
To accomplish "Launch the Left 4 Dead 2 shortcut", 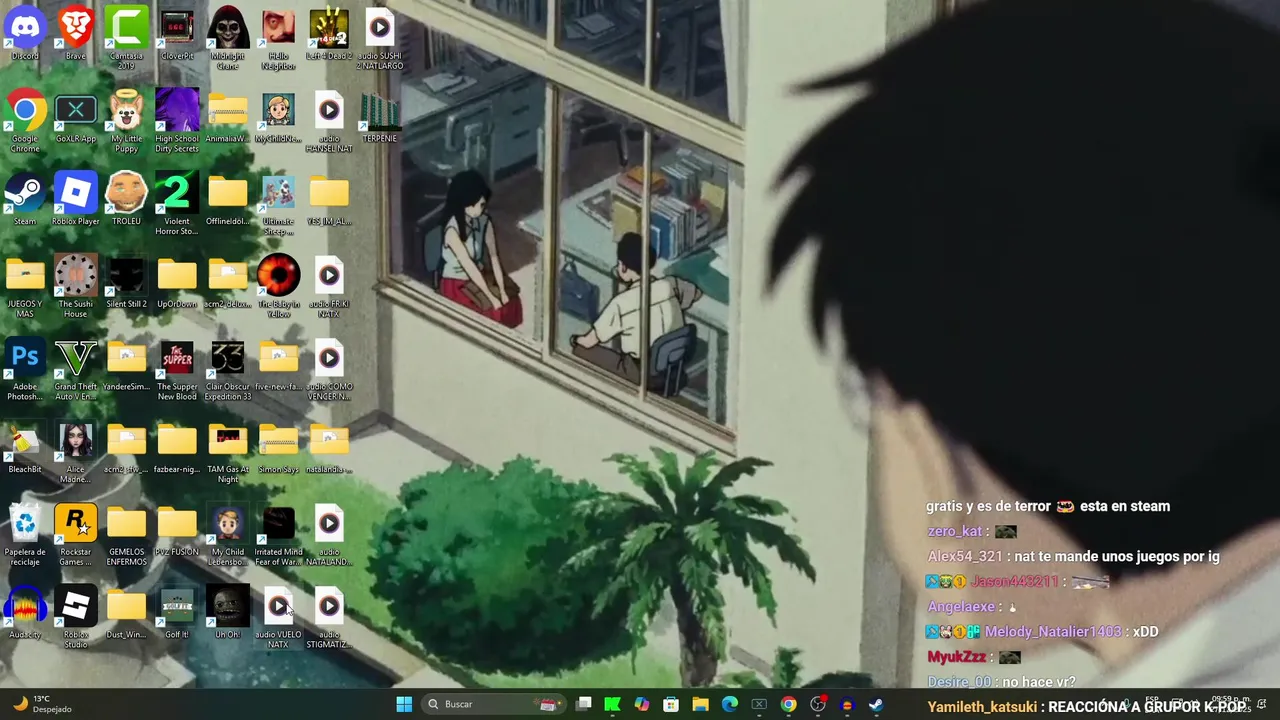I will pos(329,35).
